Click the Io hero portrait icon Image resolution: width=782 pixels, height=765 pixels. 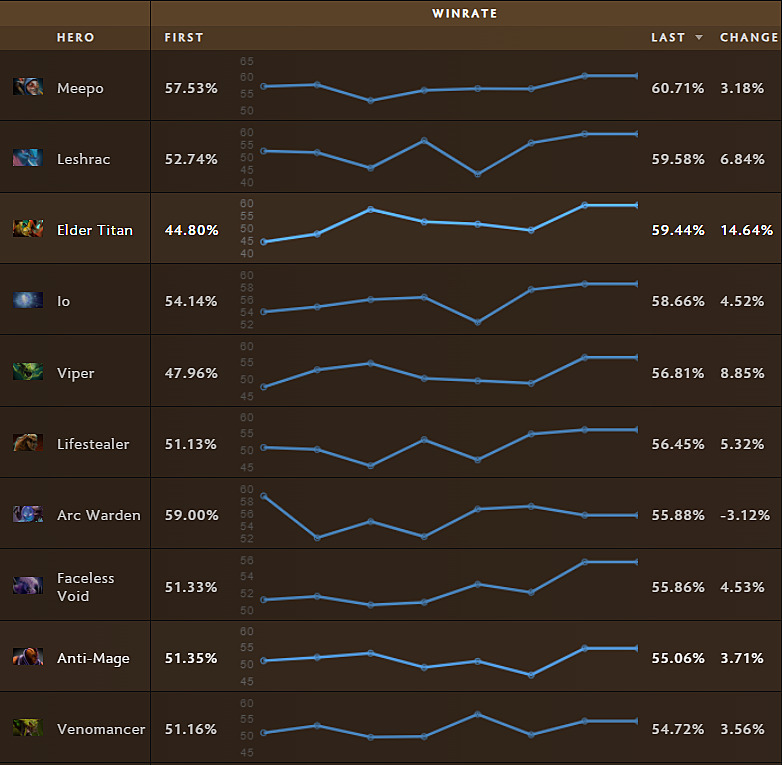tap(28, 300)
